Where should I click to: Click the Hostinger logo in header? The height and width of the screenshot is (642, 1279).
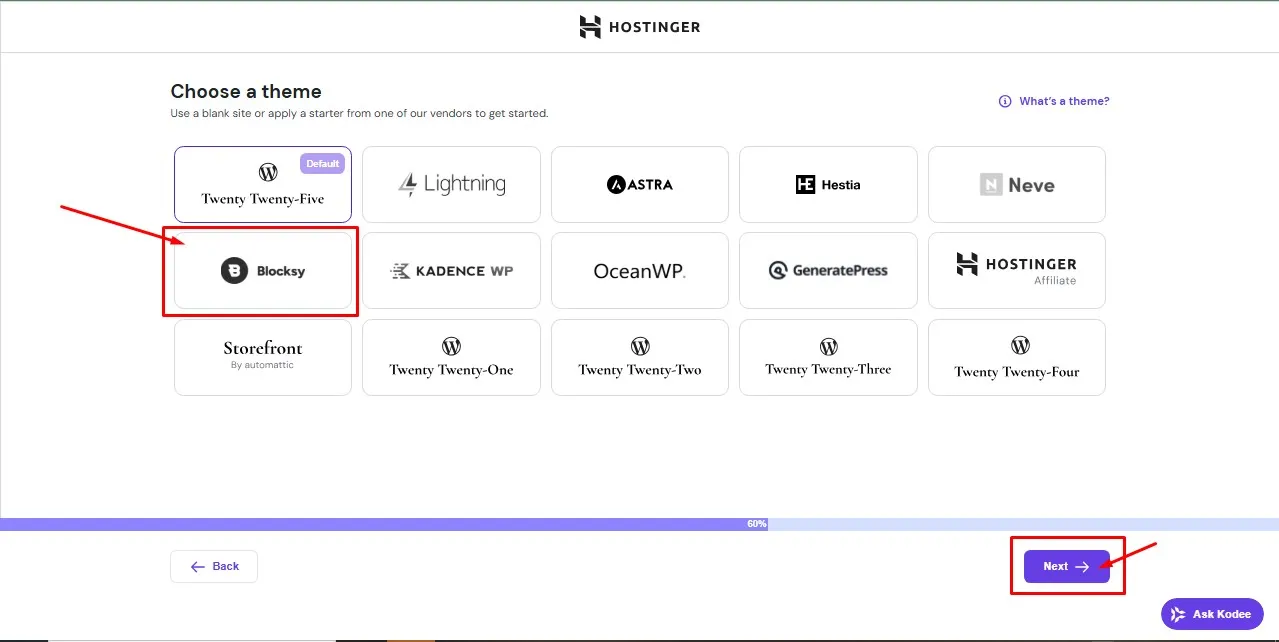[x=640, y=27]
